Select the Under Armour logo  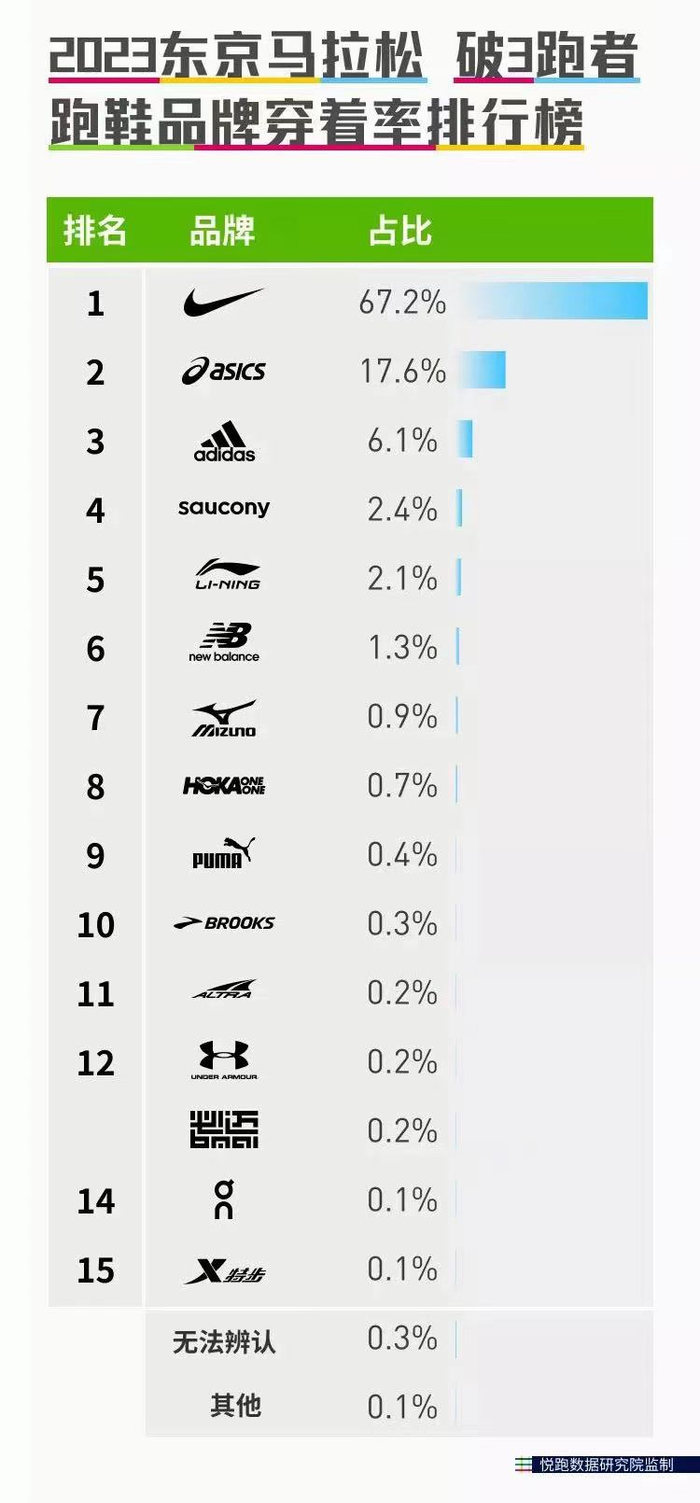click(224, 1061)
